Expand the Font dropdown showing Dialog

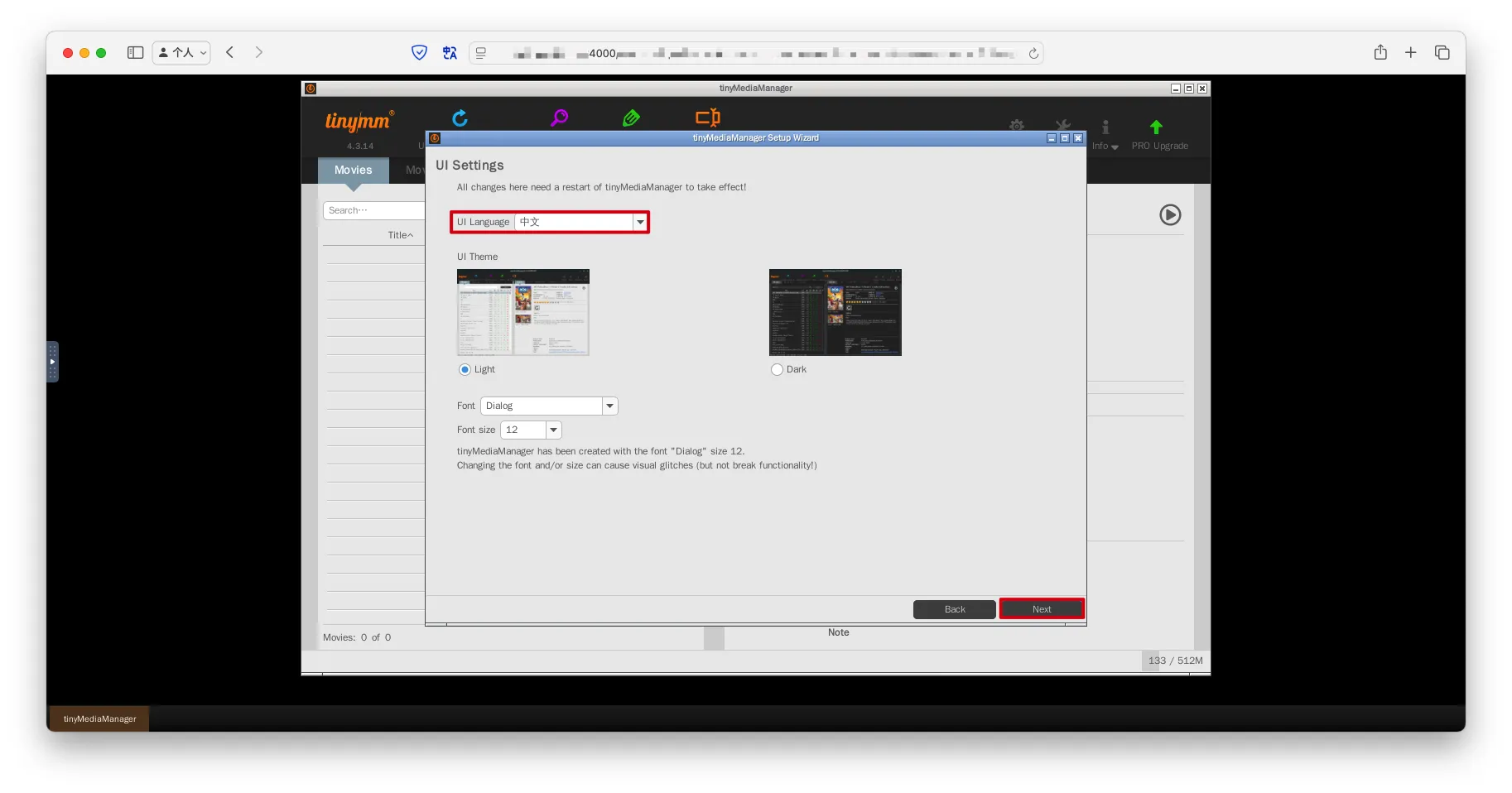tap(609, 406)
